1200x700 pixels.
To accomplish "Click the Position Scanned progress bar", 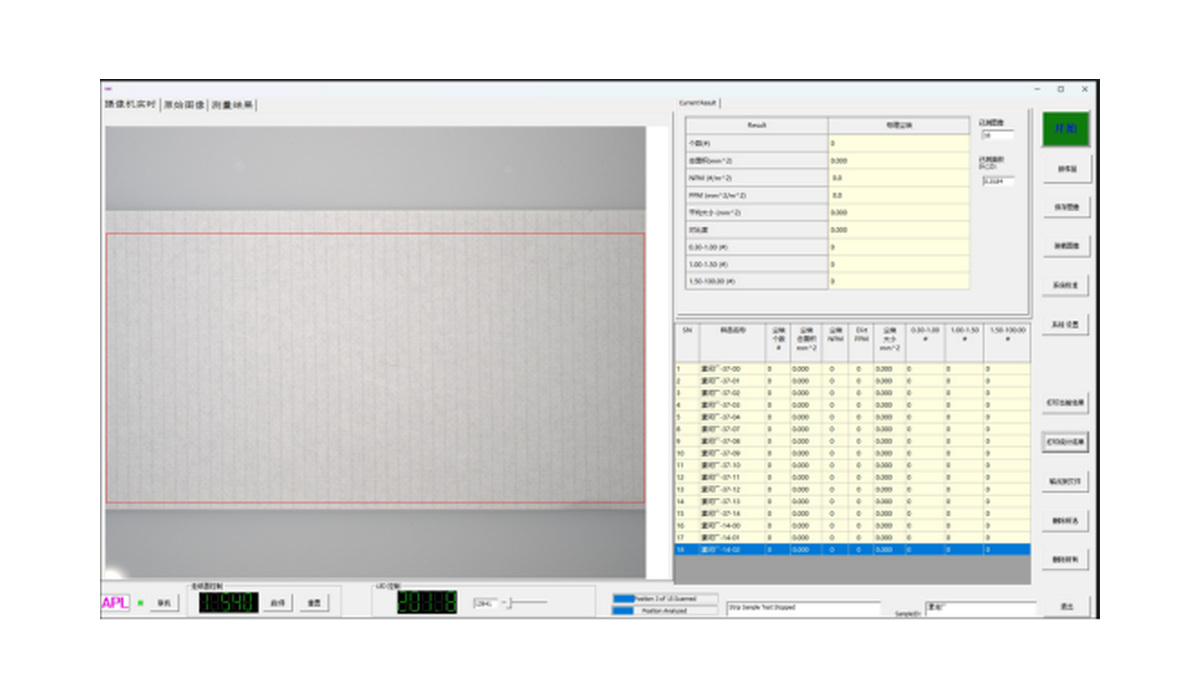I will 665,598.
